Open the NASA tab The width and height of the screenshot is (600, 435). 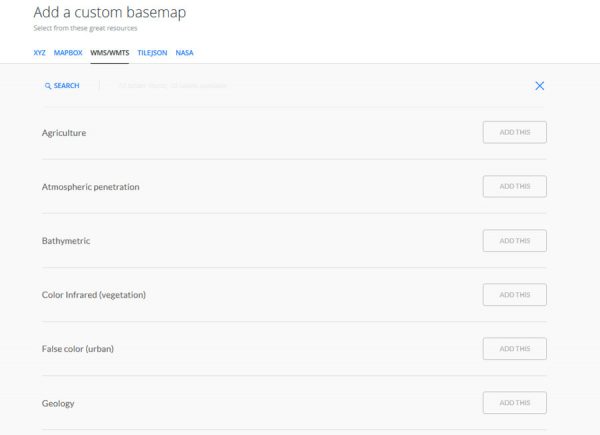[x=184, y=53]
